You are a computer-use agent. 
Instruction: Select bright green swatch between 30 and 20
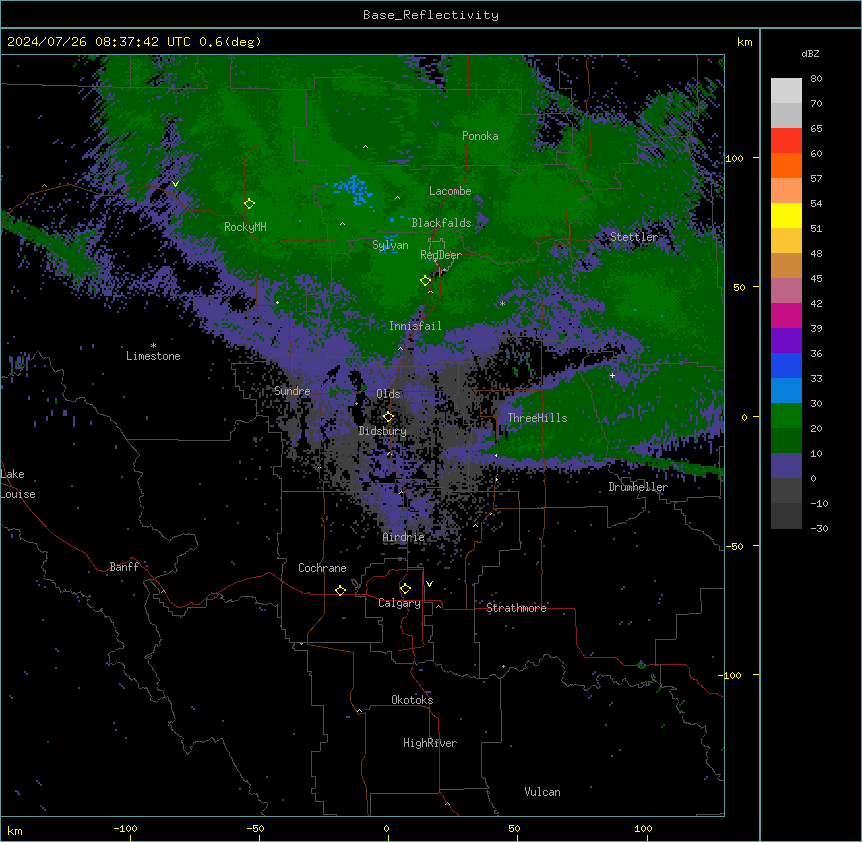(x=786, y=416)
